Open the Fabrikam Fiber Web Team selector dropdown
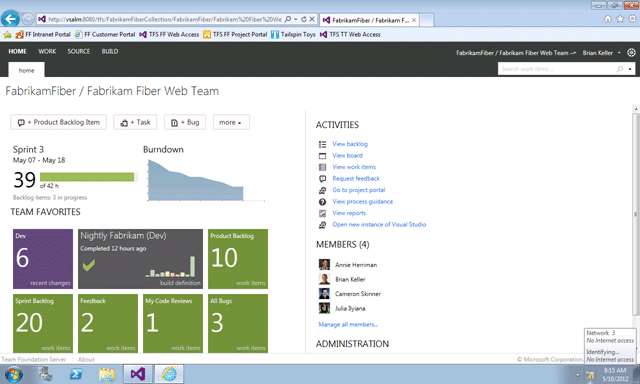 click(516, 53)
